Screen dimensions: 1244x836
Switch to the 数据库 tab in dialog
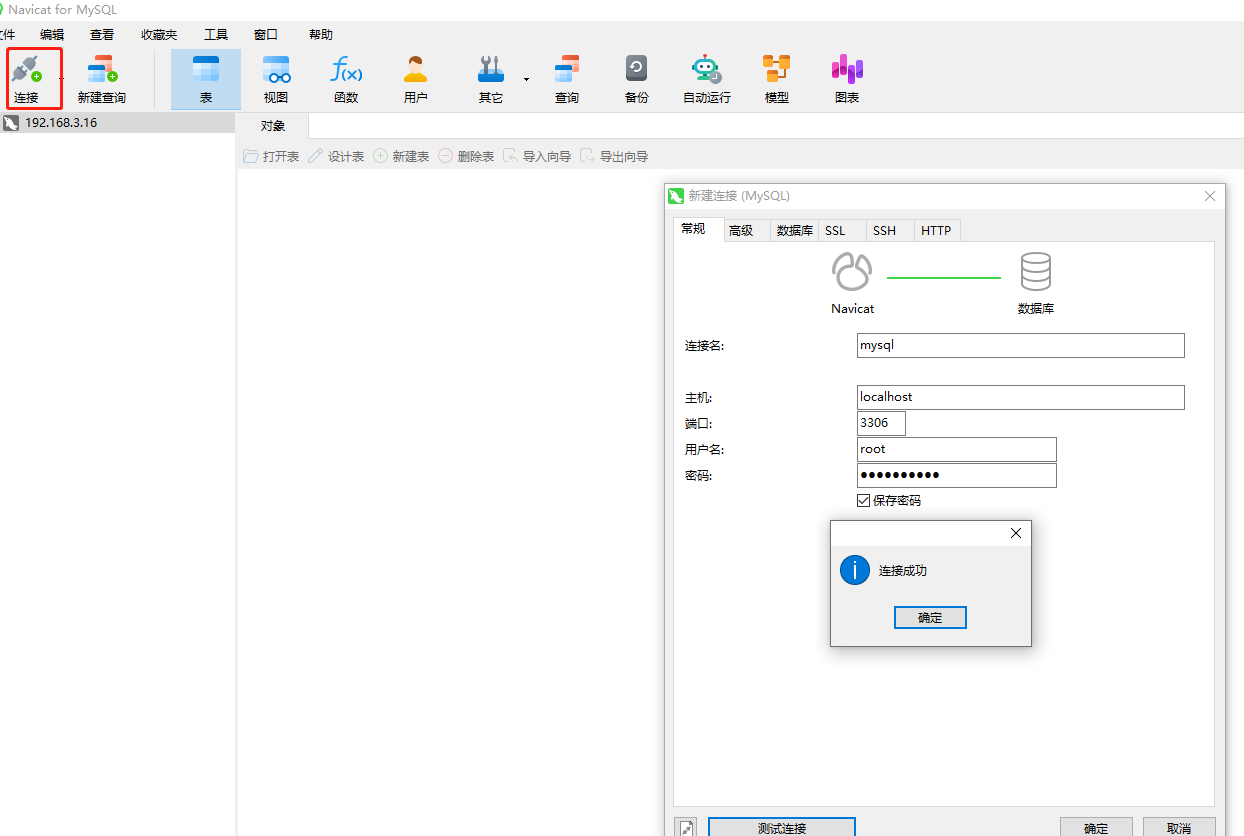click(795, 231)
